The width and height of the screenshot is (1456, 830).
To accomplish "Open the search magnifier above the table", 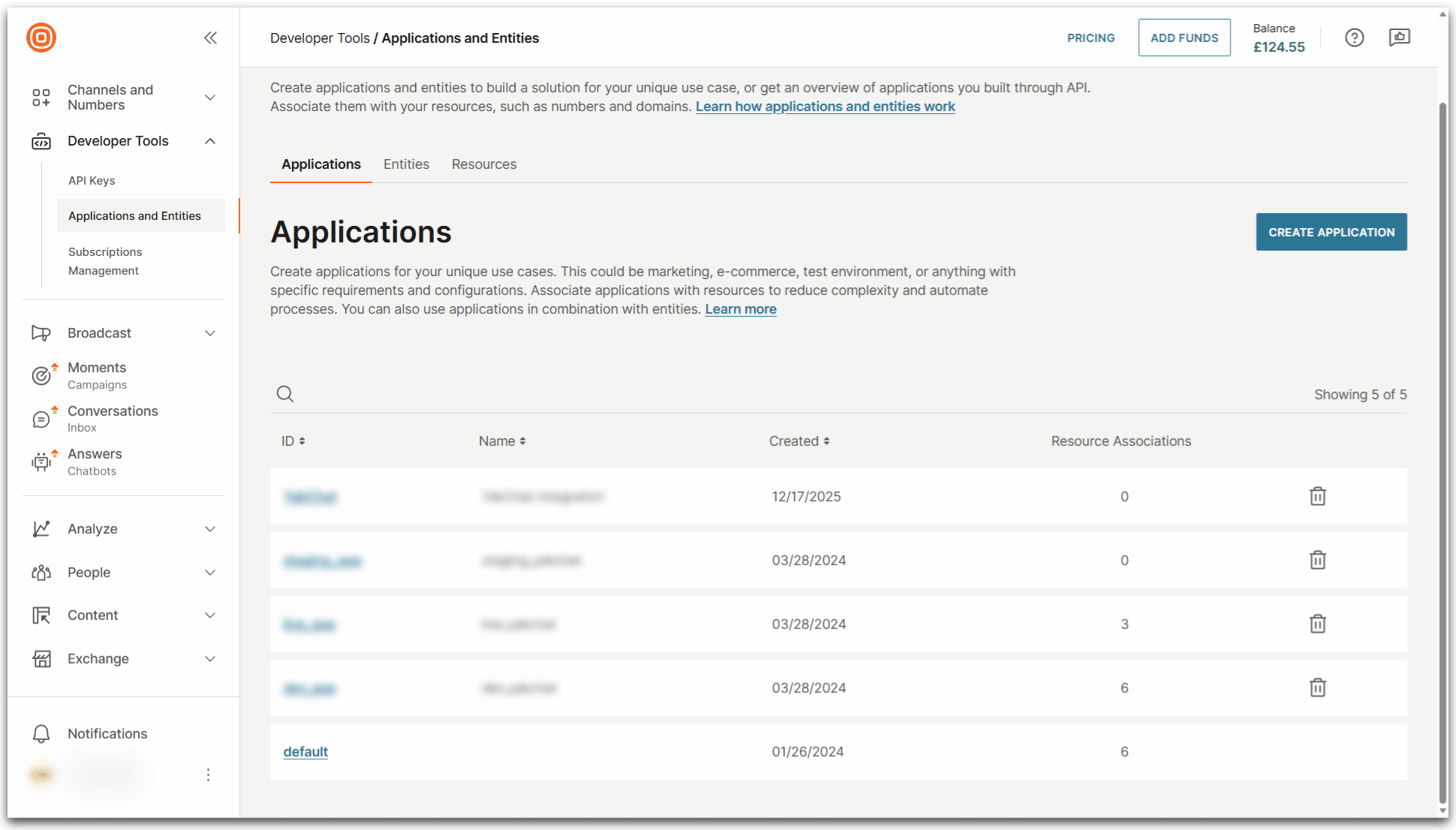I will 285,394.
